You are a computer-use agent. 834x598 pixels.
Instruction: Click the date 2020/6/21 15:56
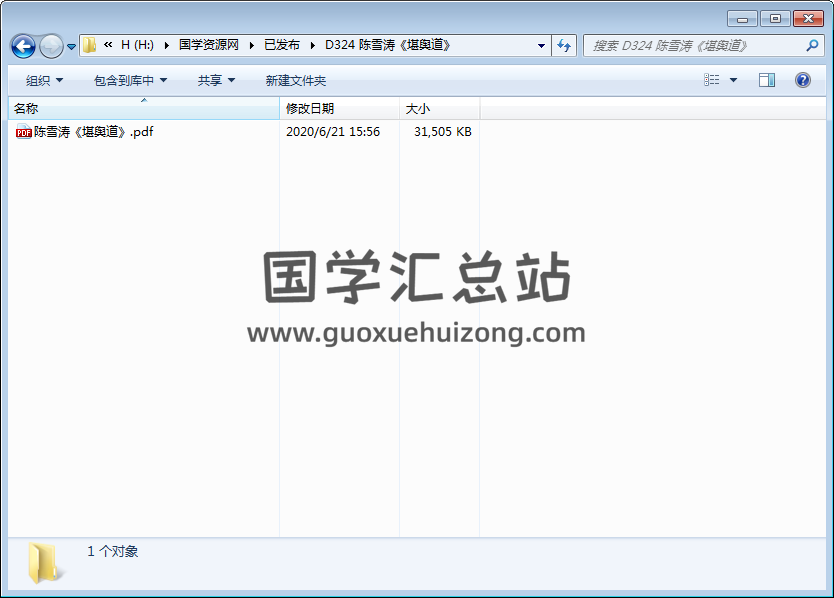pos(333,131)
